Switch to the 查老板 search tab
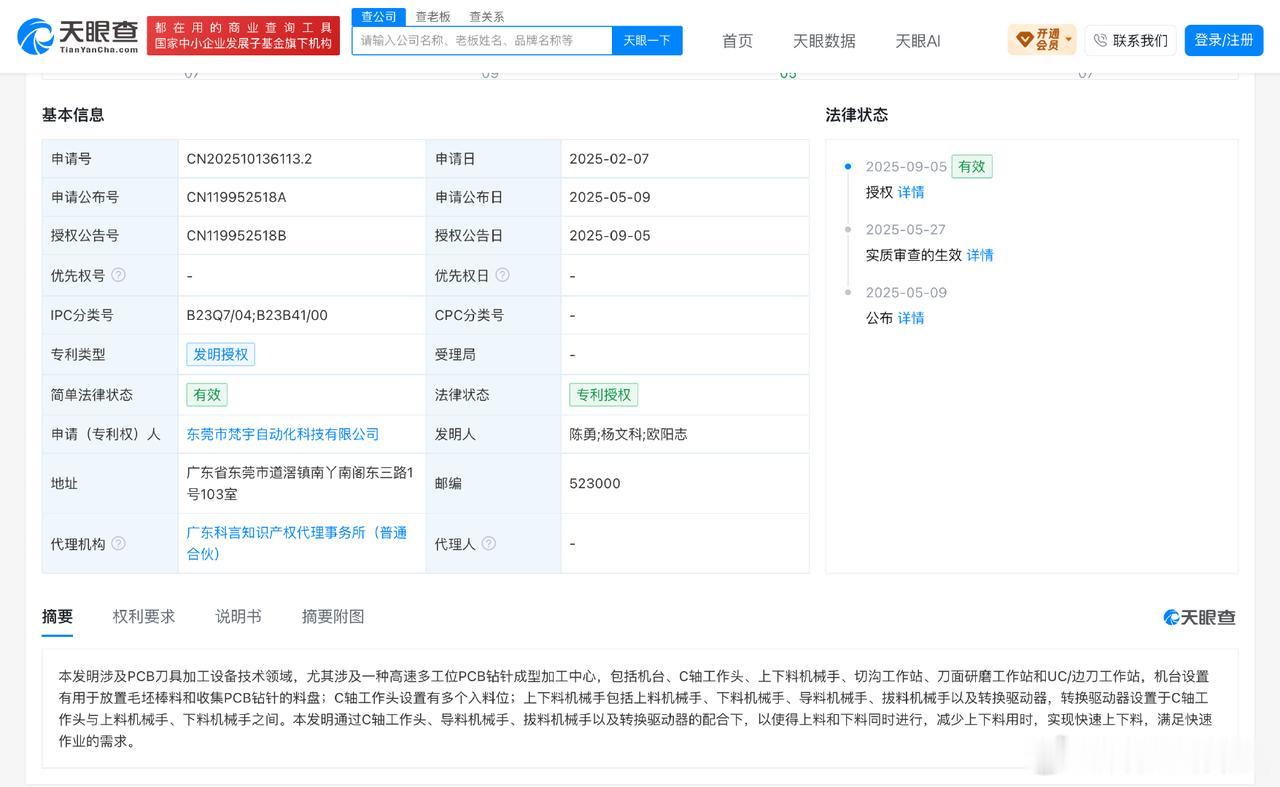Image resolution: width=1280 pixels, height=787 pixels. (433, 16)
